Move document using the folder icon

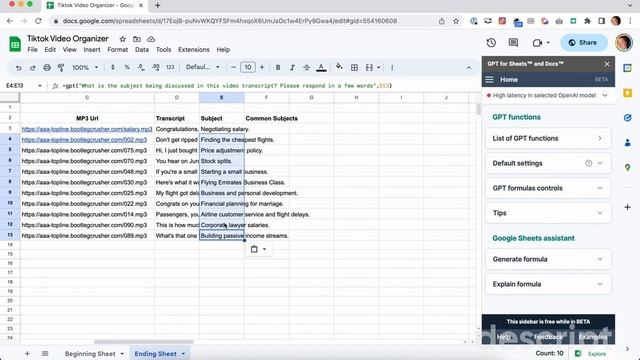point(137,39)
